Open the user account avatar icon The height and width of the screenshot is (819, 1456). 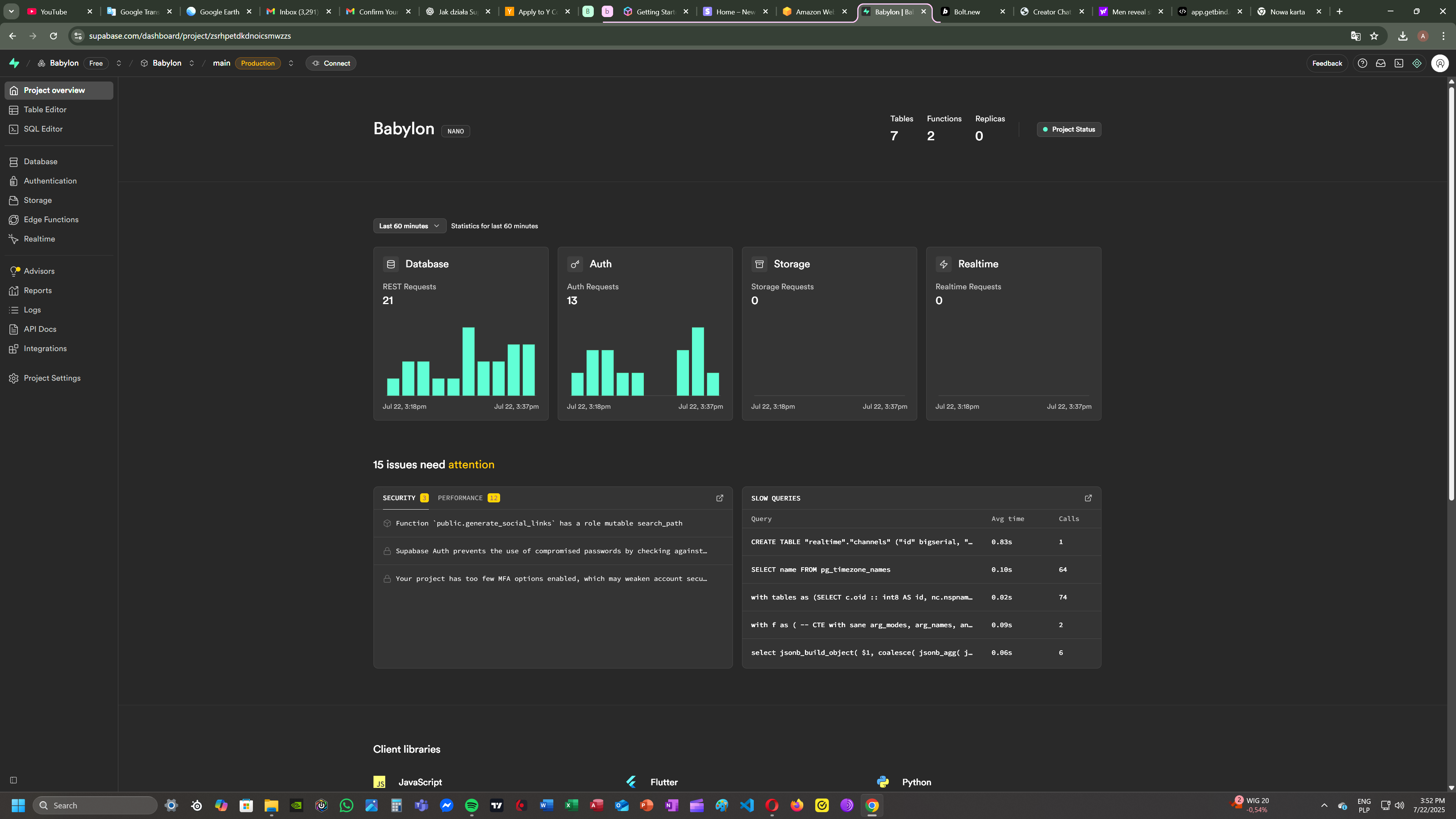pos(1440,63)
